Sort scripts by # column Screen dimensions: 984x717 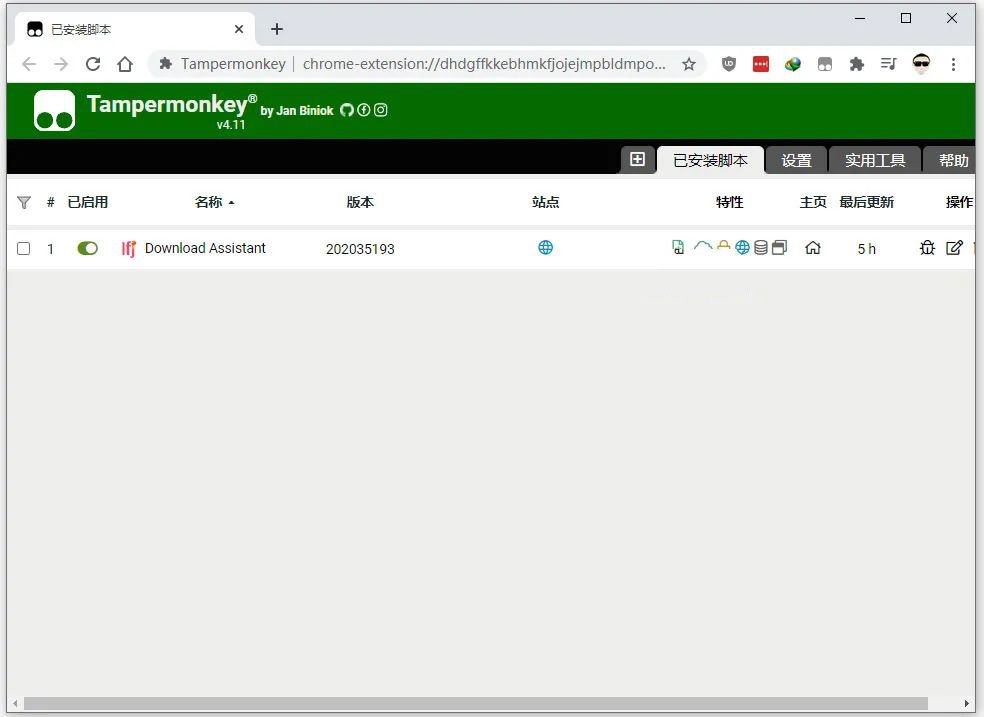click(x=51, y=202)
